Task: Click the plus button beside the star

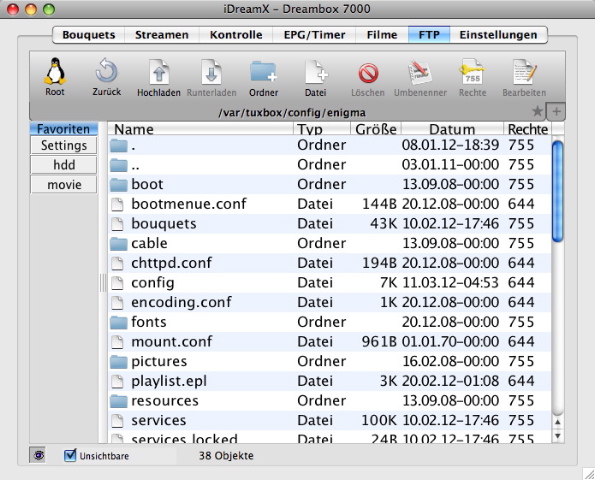Action: (x=556, y=112)
